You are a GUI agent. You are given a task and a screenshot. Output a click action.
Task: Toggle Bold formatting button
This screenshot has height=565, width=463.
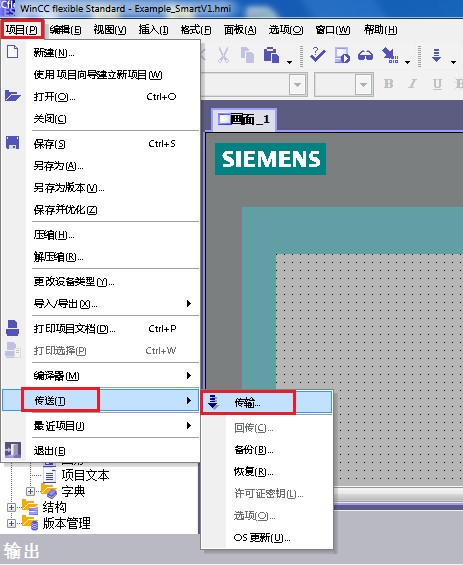388,84
